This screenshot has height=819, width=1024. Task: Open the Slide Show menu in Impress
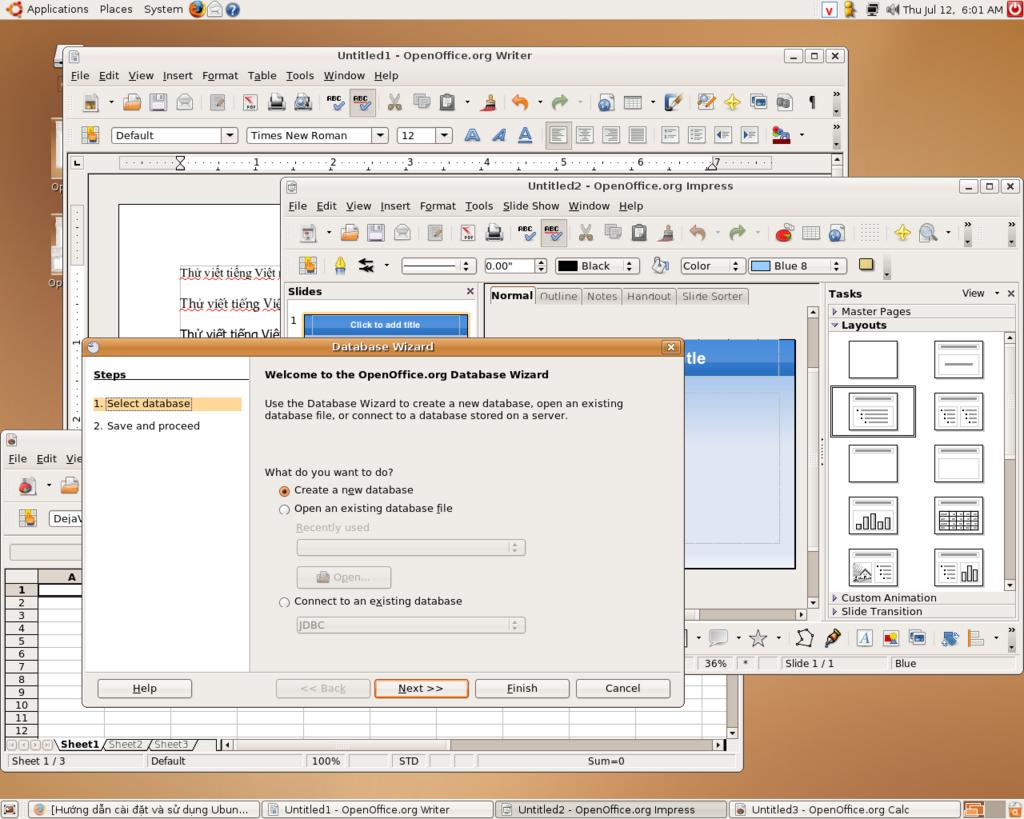(x=530, y=206)
